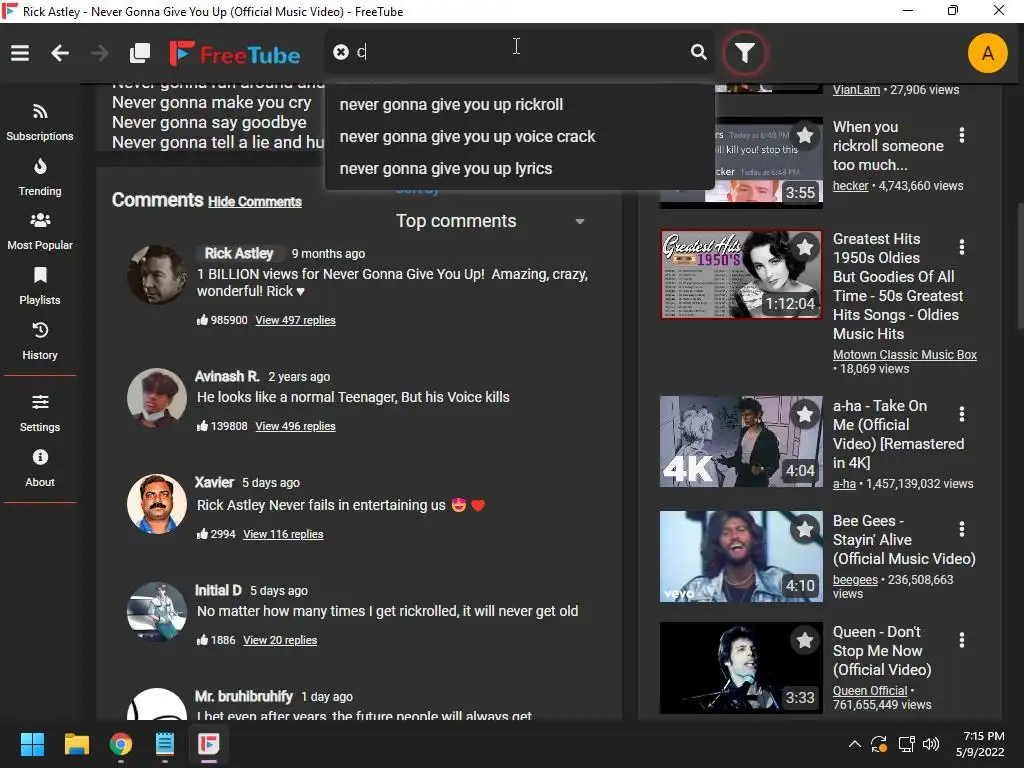Open the Queen Official channel link
This screenshot has width=1024, height=768.
click(x=870, y=691)
